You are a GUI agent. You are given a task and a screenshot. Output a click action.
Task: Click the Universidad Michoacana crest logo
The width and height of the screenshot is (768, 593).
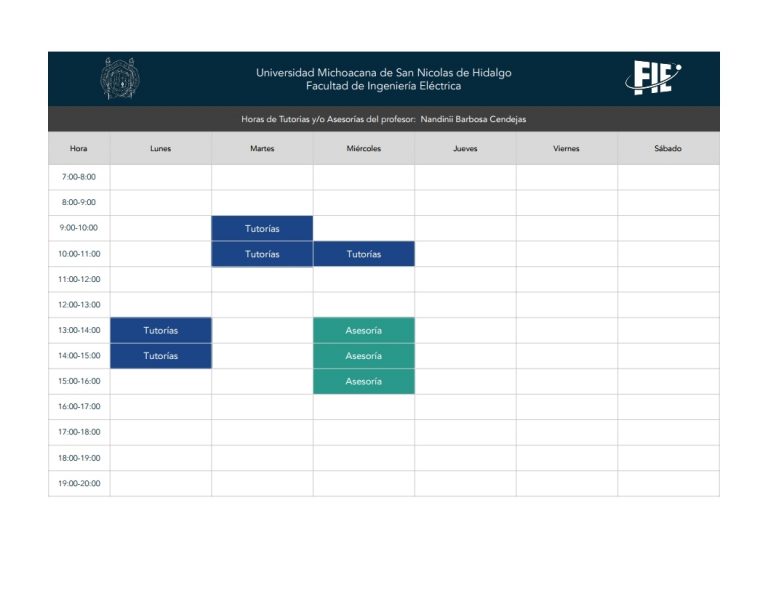[120, 79]
